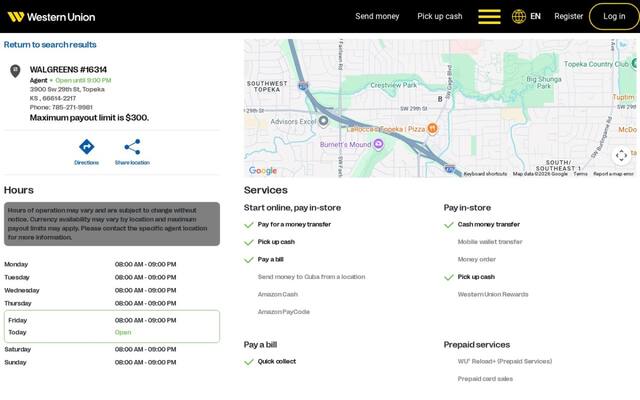Click the Wednesday hours row
640x400 pixels.
(111, 290)
